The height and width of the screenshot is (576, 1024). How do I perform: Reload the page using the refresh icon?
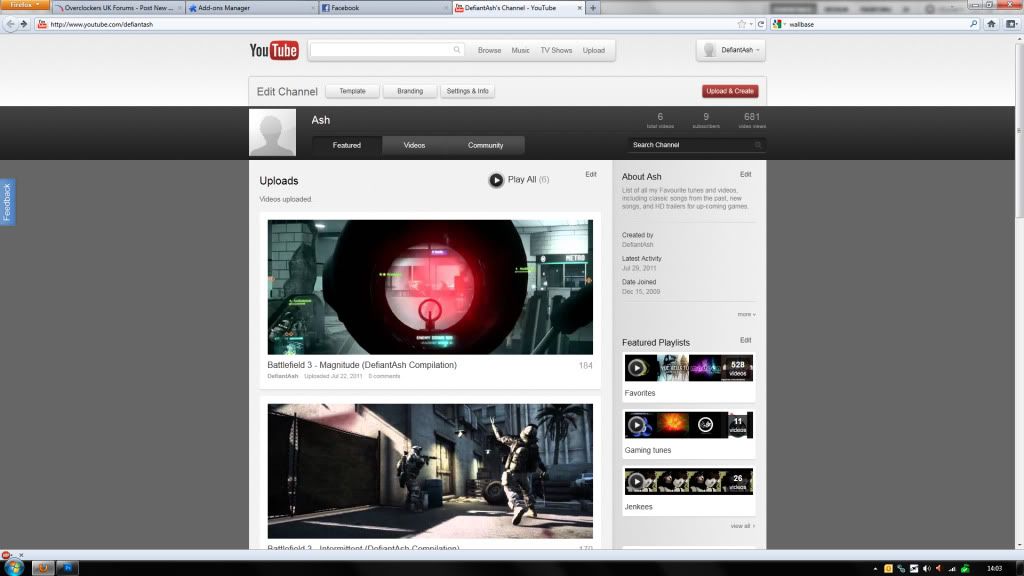tap(761, 23)
